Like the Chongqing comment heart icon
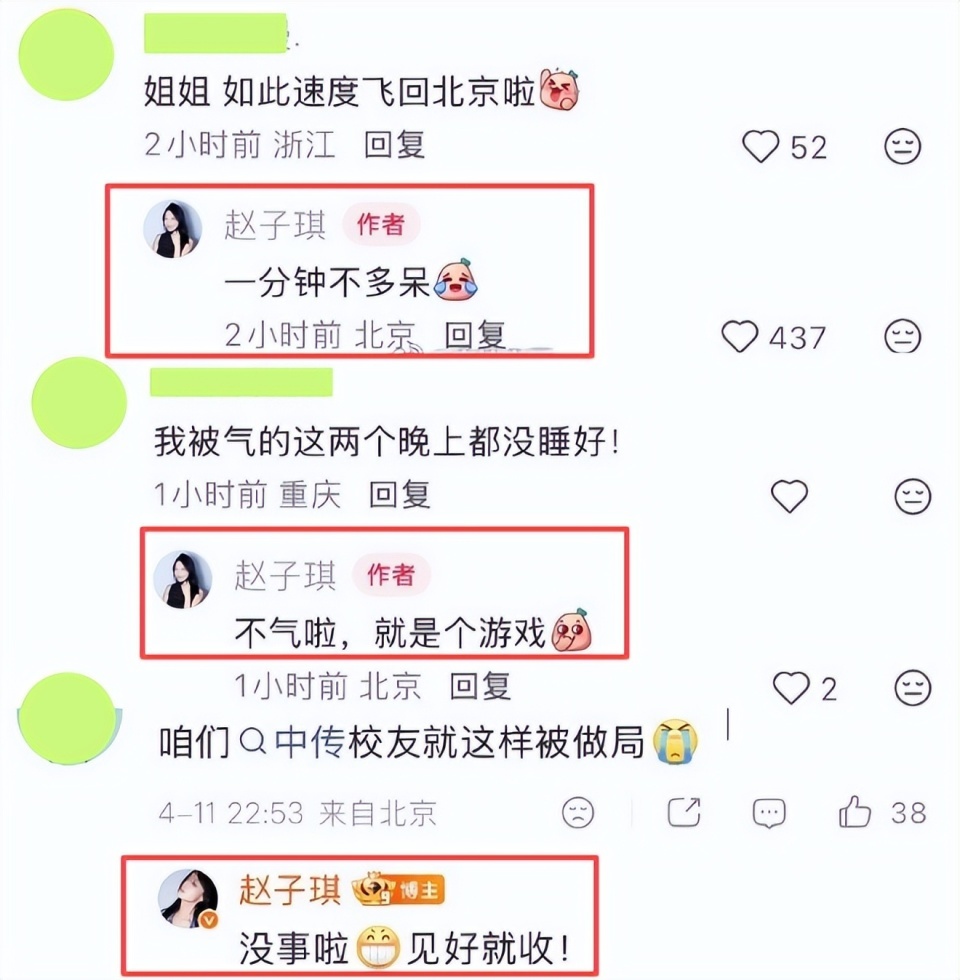960x980 pixels. 789,496
